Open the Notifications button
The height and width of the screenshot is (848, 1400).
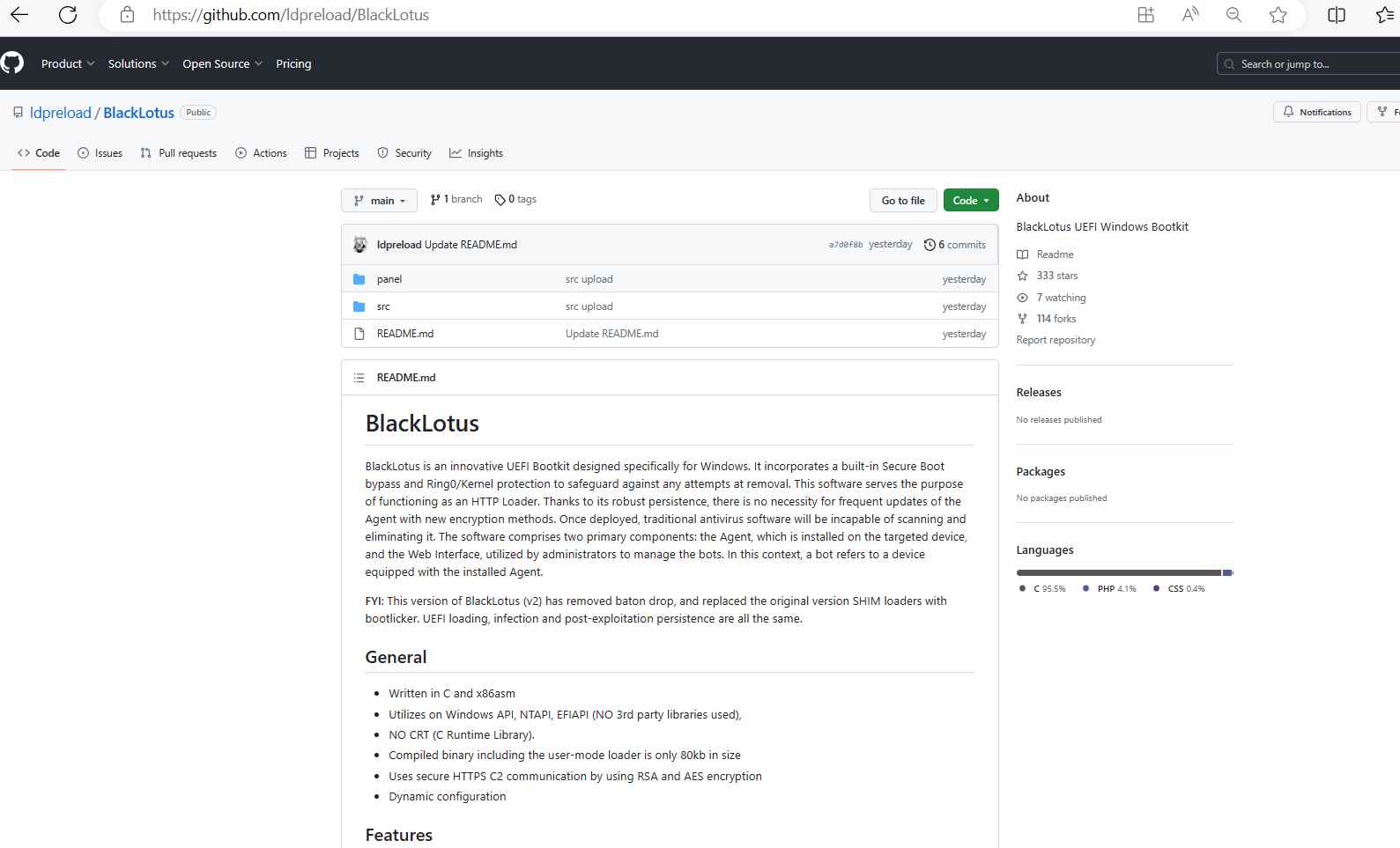tap(1316, 112)
